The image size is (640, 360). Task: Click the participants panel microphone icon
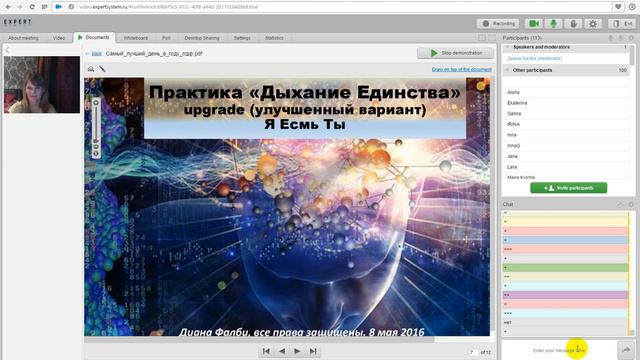(611, 38)
